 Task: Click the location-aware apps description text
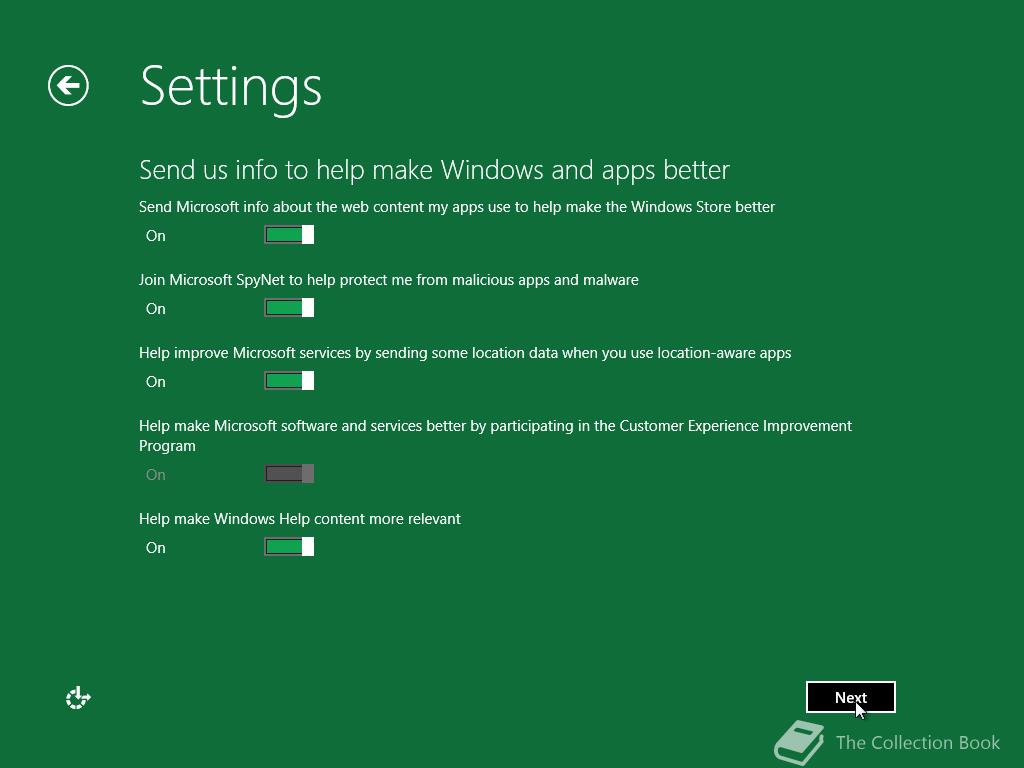point(465,353)
